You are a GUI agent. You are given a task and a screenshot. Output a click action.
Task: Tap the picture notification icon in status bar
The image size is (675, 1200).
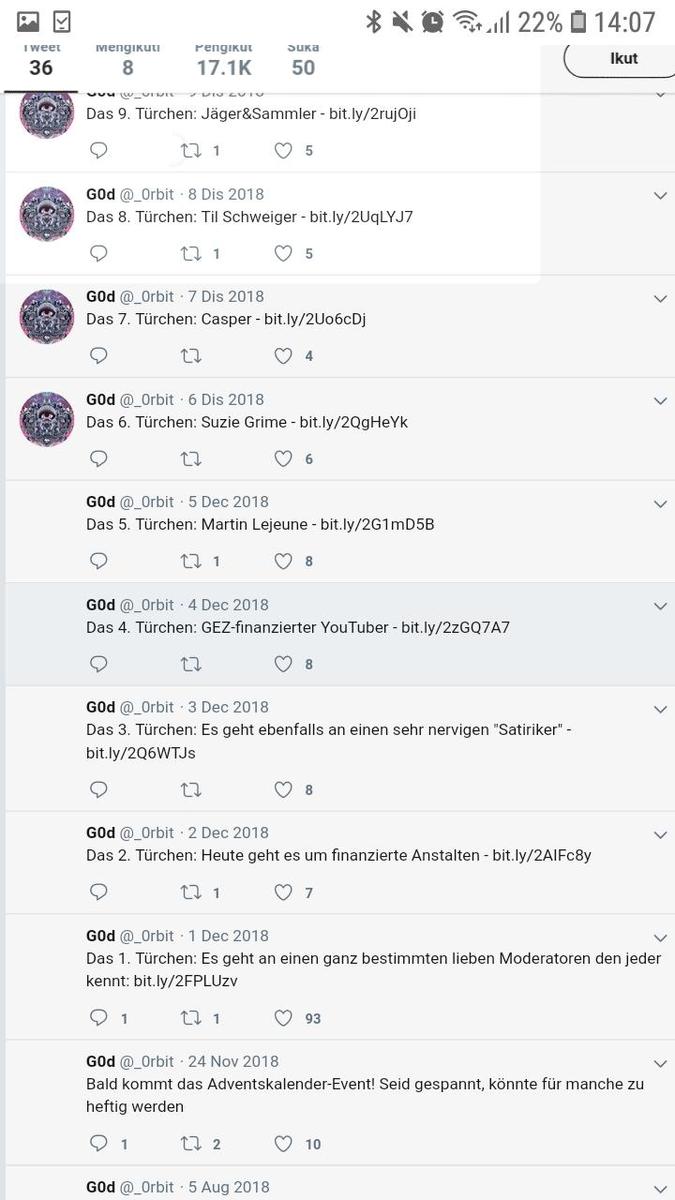click(28, 21)
